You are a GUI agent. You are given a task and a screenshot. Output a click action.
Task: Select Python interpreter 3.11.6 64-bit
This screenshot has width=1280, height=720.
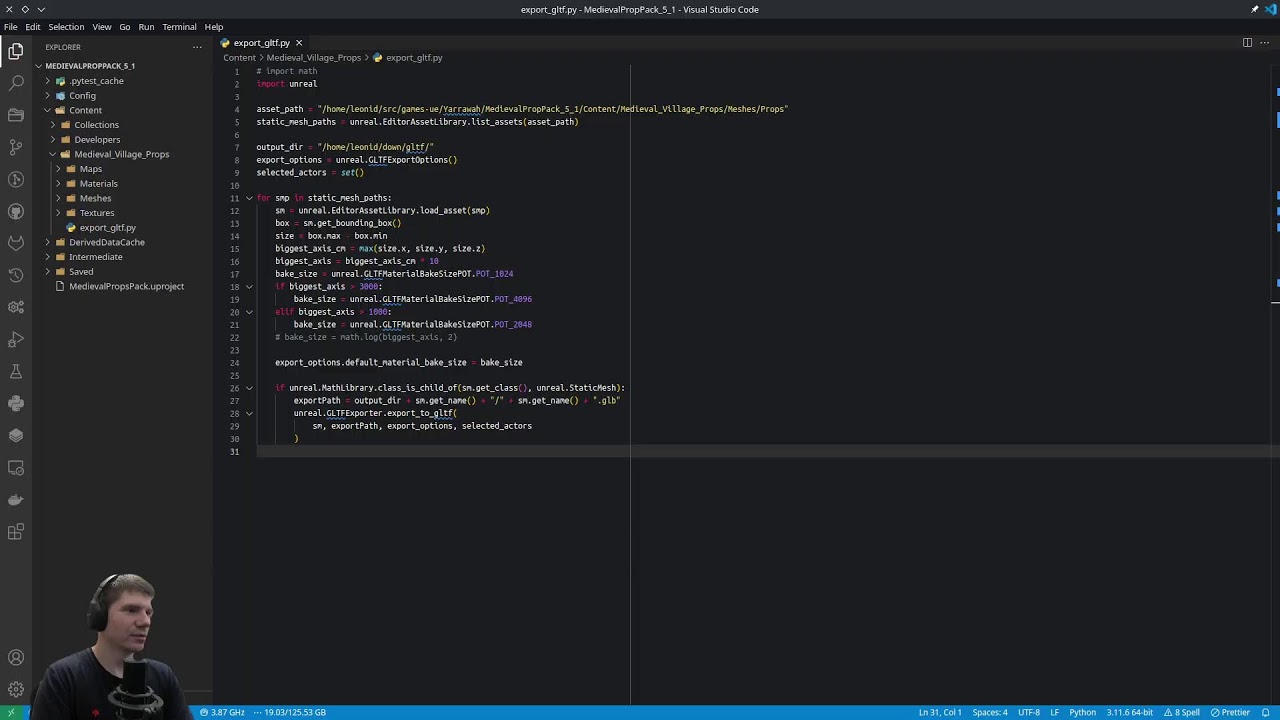click(x=1130, y=712)
